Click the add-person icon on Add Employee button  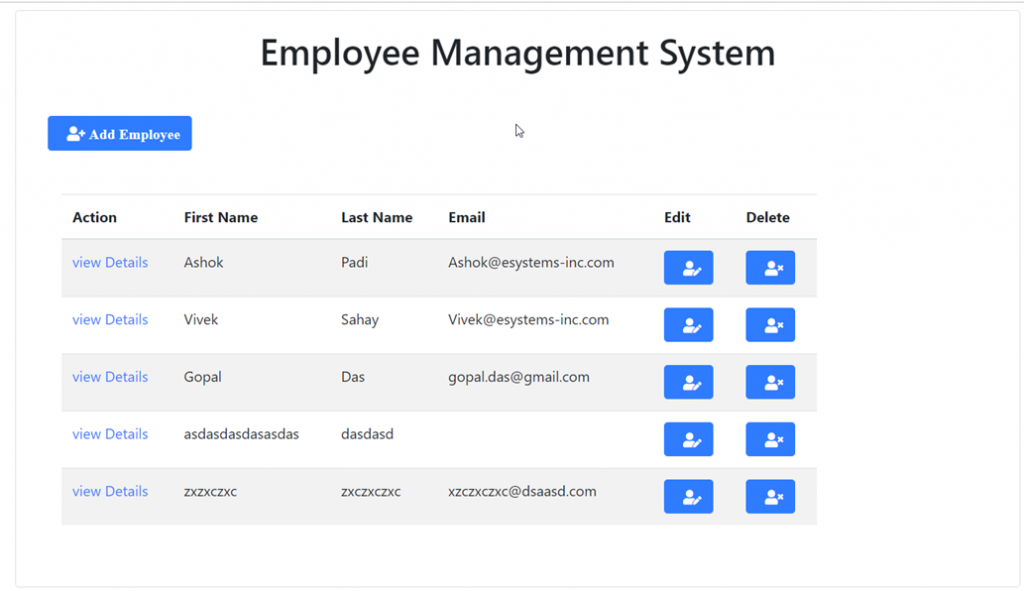(75, 133)
